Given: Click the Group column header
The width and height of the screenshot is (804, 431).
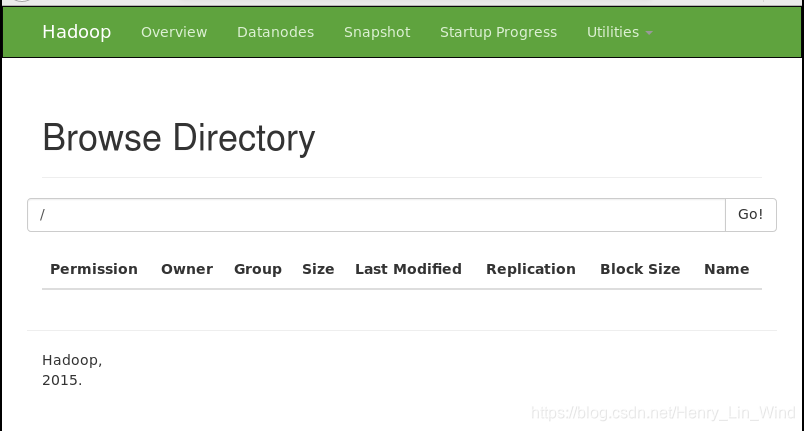Looking at the screenshot, I should click(258, 269).
